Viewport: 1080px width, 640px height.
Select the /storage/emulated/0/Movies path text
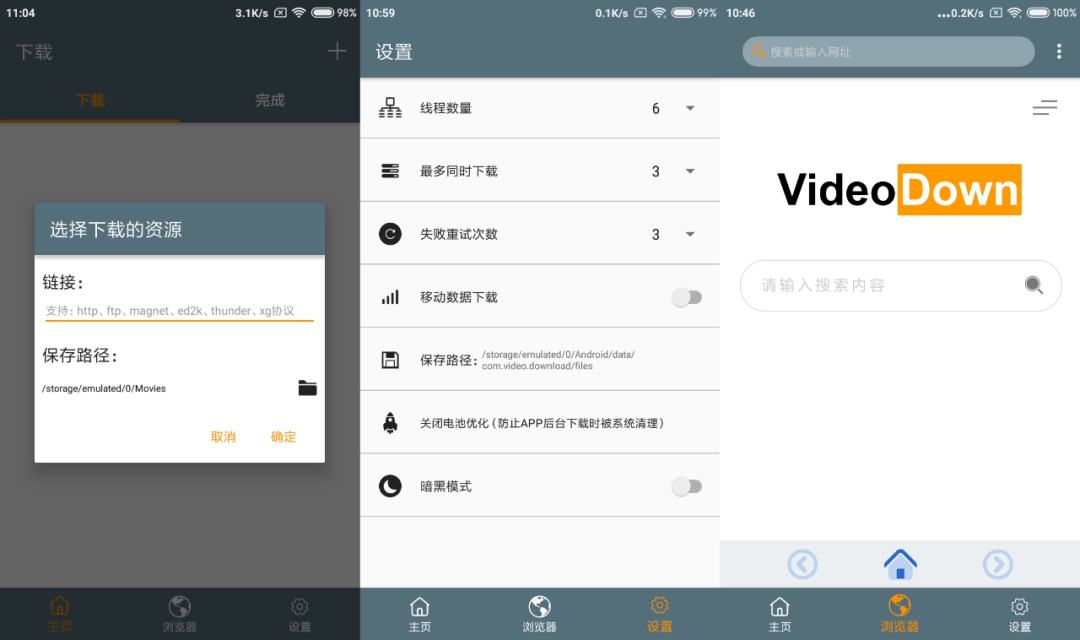coord(104,389)
